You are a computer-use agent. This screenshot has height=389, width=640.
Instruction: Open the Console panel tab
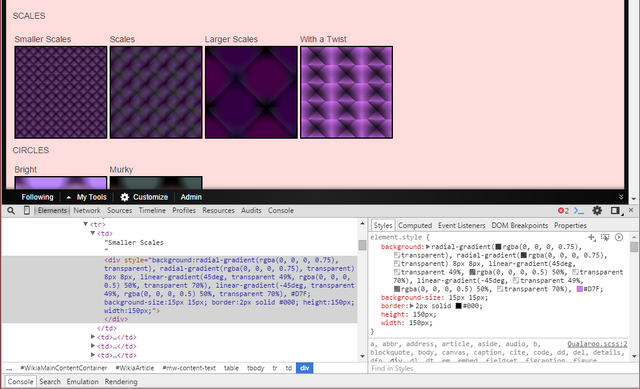(x=281, y=211)
